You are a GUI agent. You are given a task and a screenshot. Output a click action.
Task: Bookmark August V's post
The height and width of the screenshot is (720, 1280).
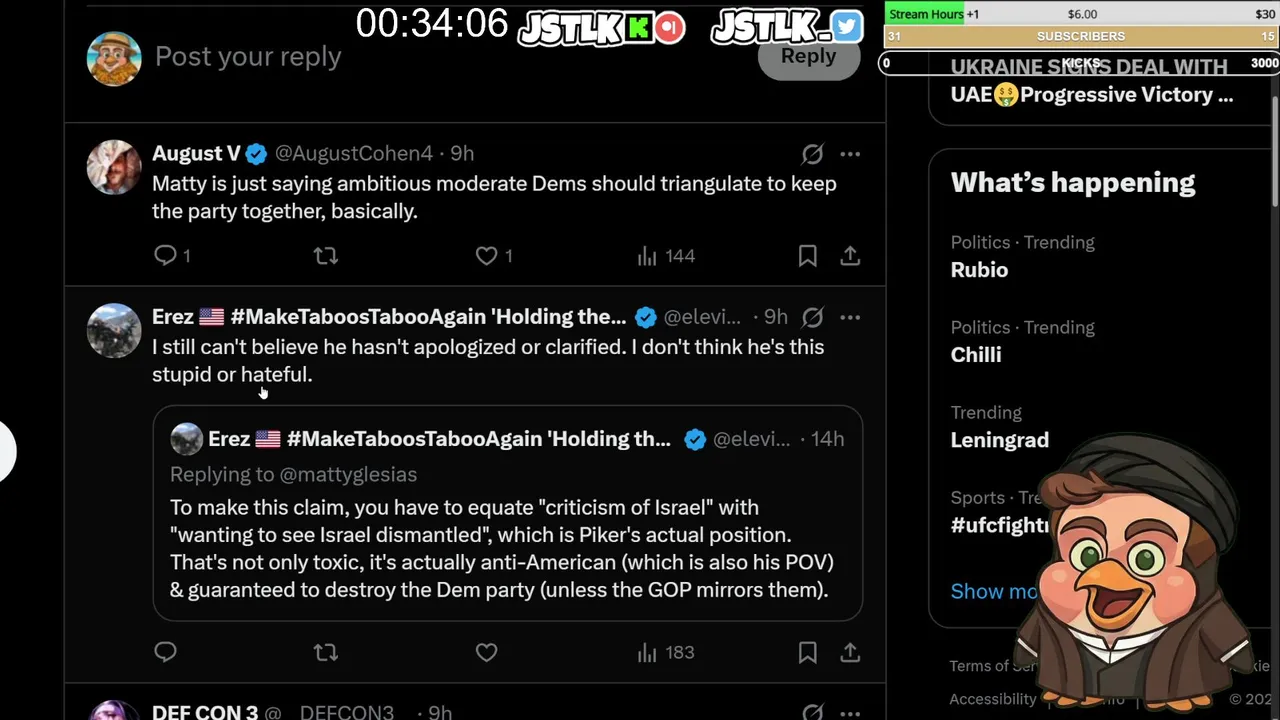pos(807,256)
